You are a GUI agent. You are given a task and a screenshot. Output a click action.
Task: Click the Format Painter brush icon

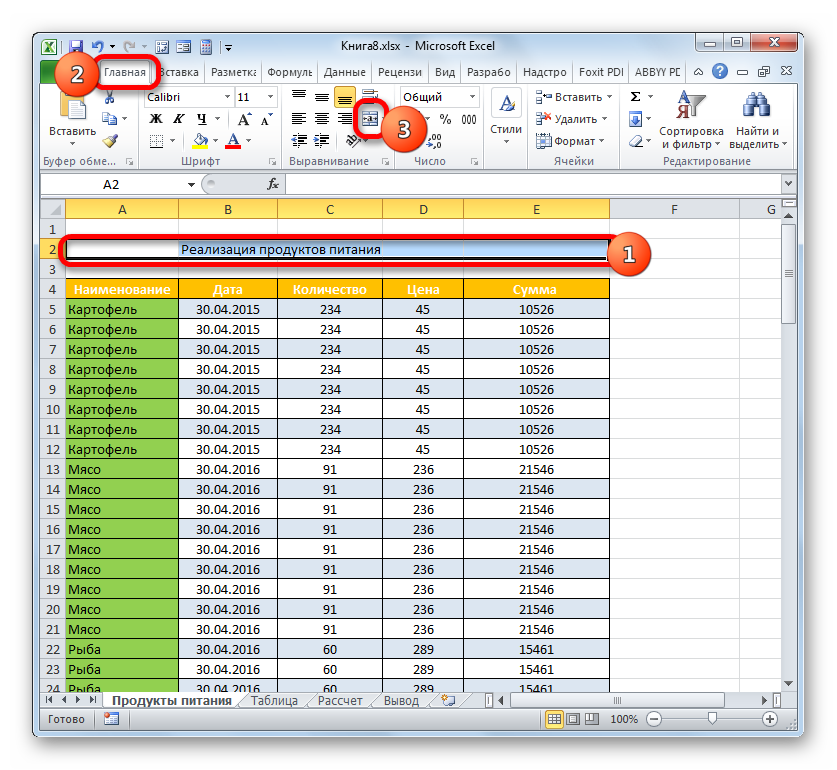coord(111,142)
